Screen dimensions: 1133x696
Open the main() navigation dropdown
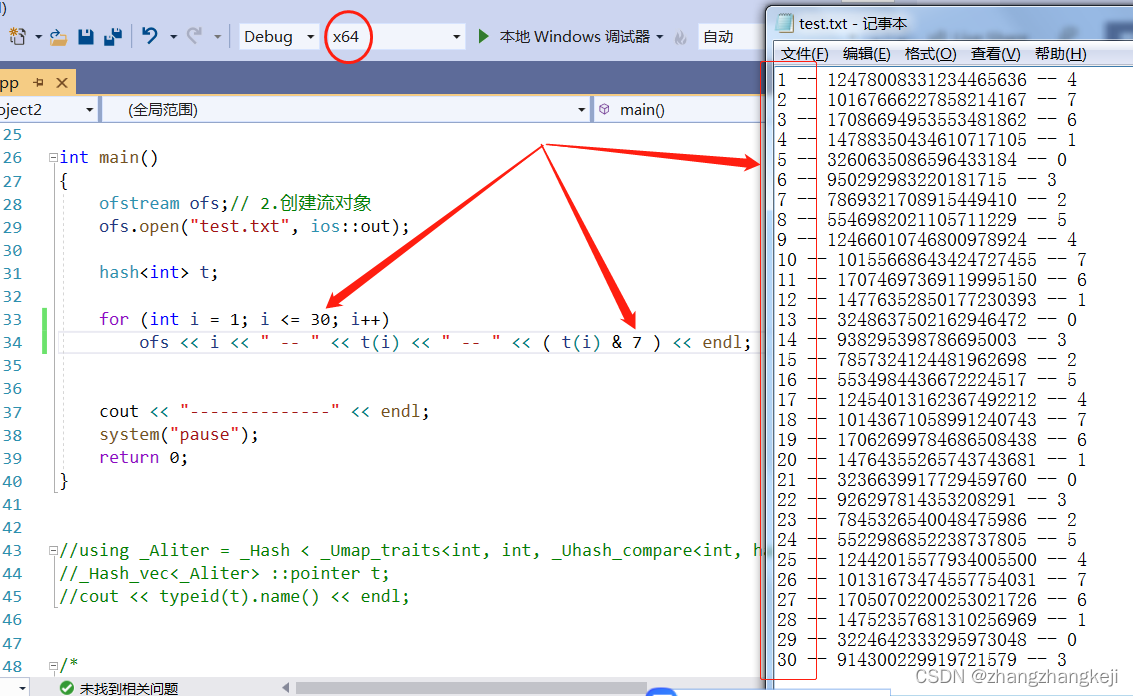point(647,109)
